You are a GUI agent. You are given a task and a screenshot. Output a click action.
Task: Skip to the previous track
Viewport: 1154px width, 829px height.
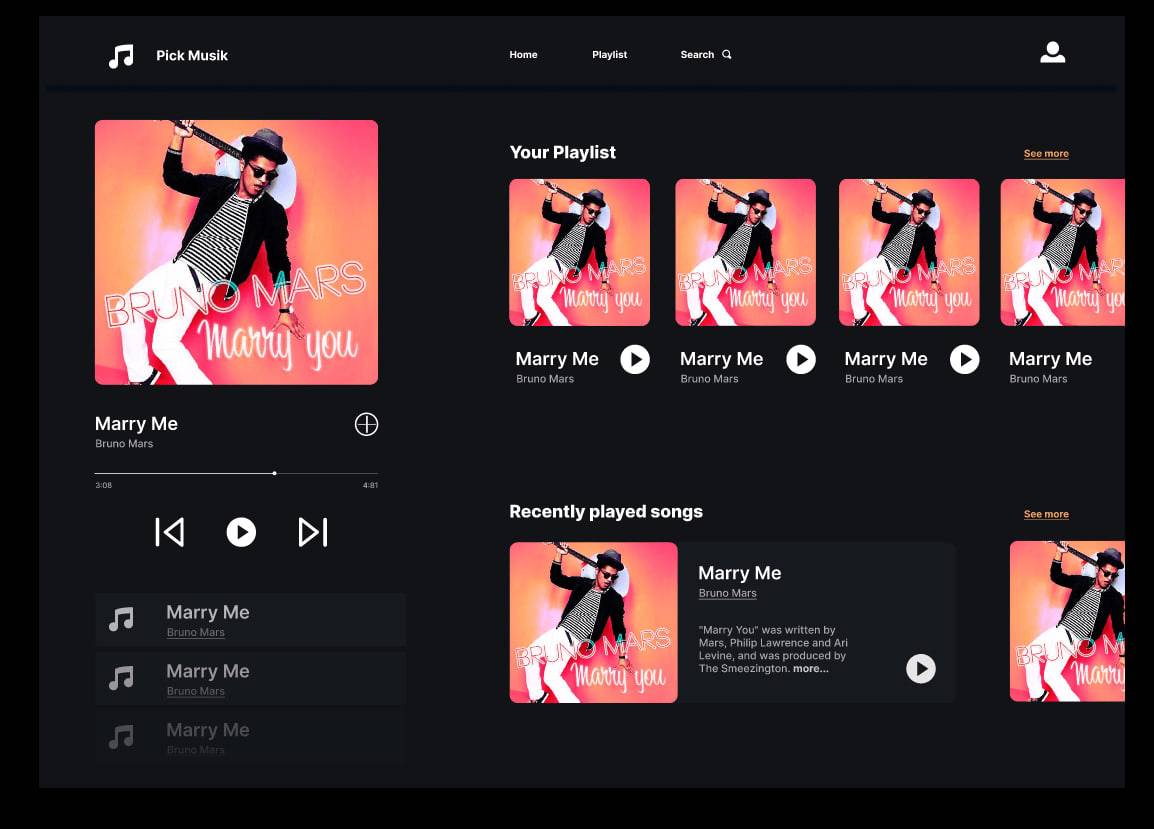coord(169,532)
